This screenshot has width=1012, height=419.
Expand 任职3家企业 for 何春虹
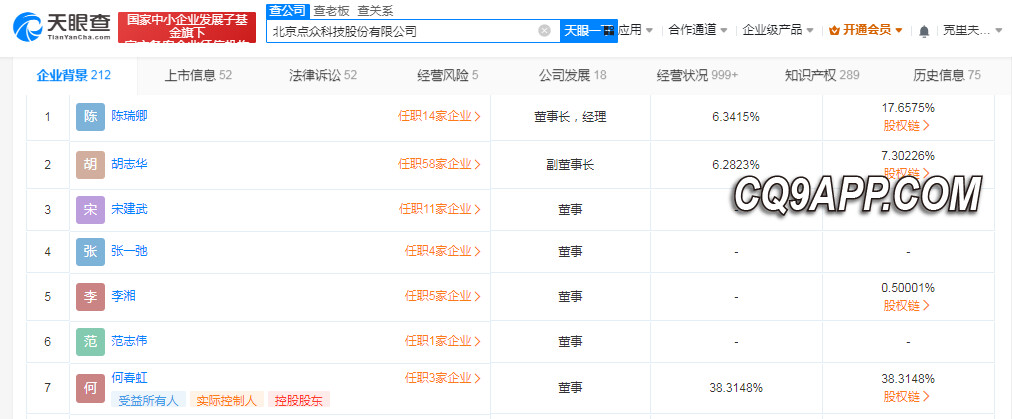(x=443, y=378)
